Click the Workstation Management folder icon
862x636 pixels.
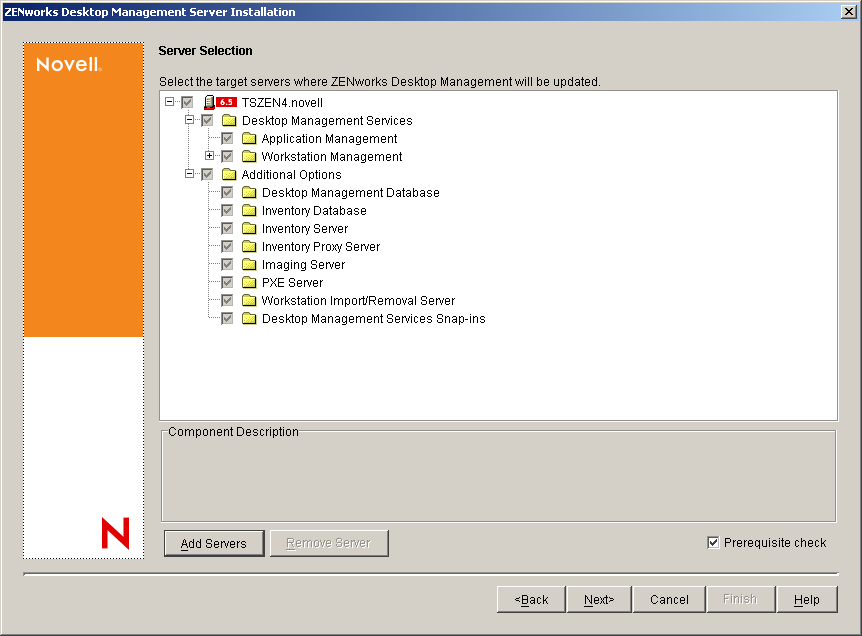(x=249, y=157)
